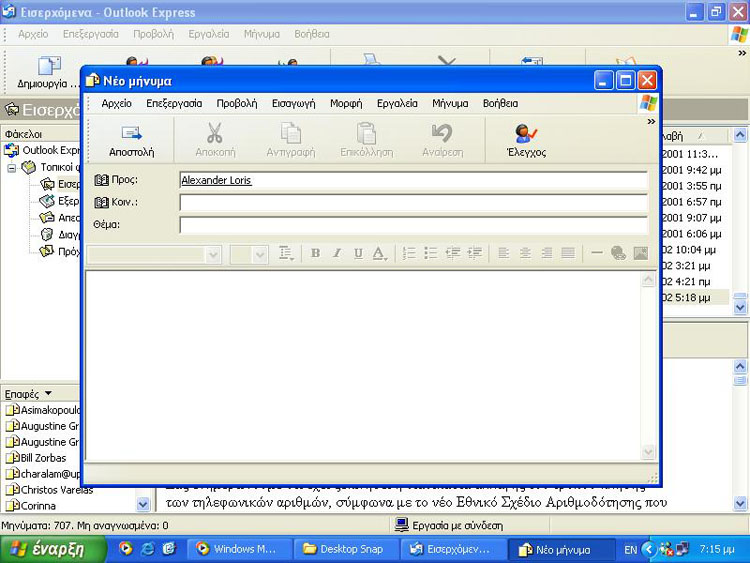
Task: Toggle underline formatting button
Action: 358,253
